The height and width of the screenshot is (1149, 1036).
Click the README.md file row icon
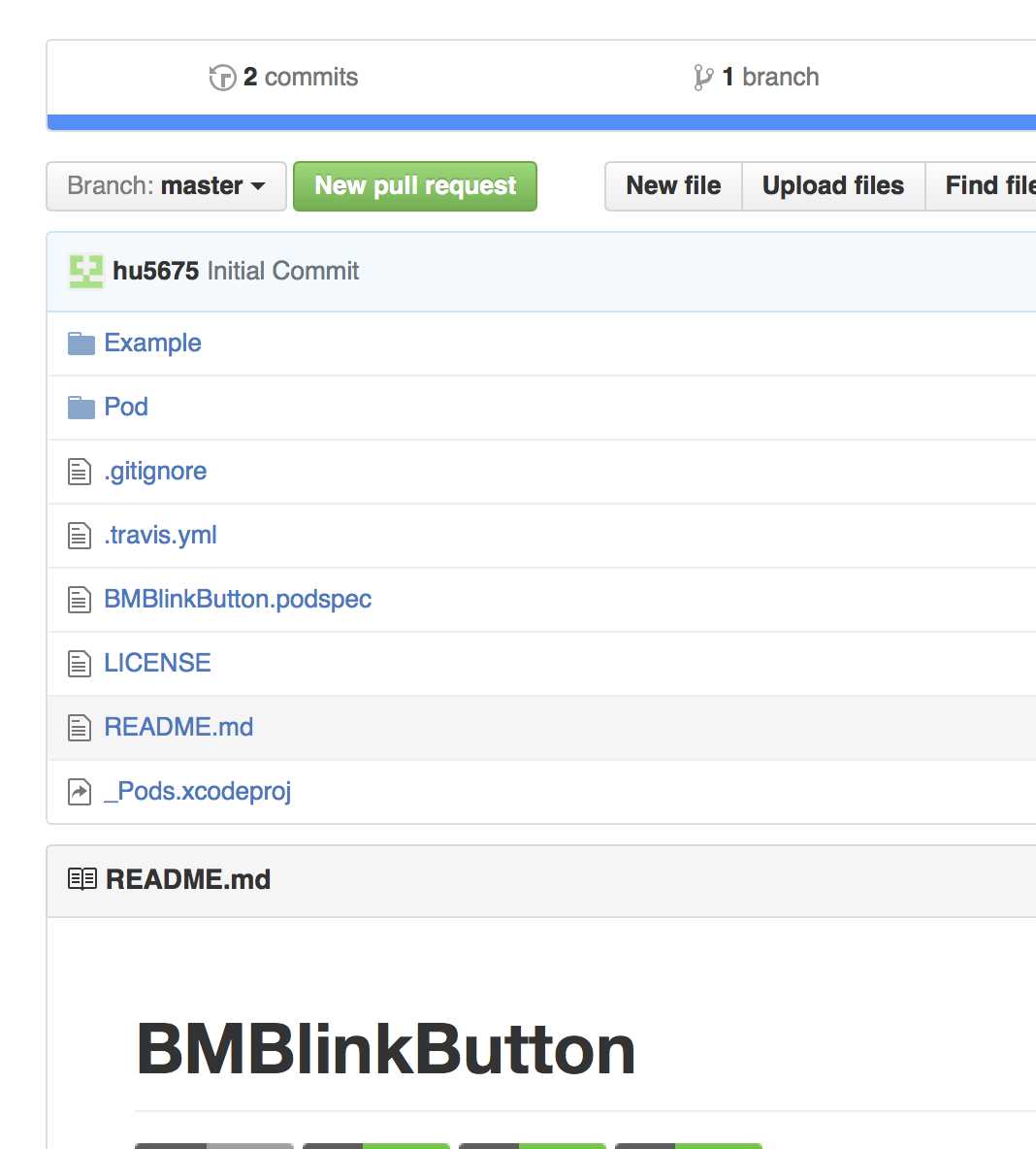point(80,728)
